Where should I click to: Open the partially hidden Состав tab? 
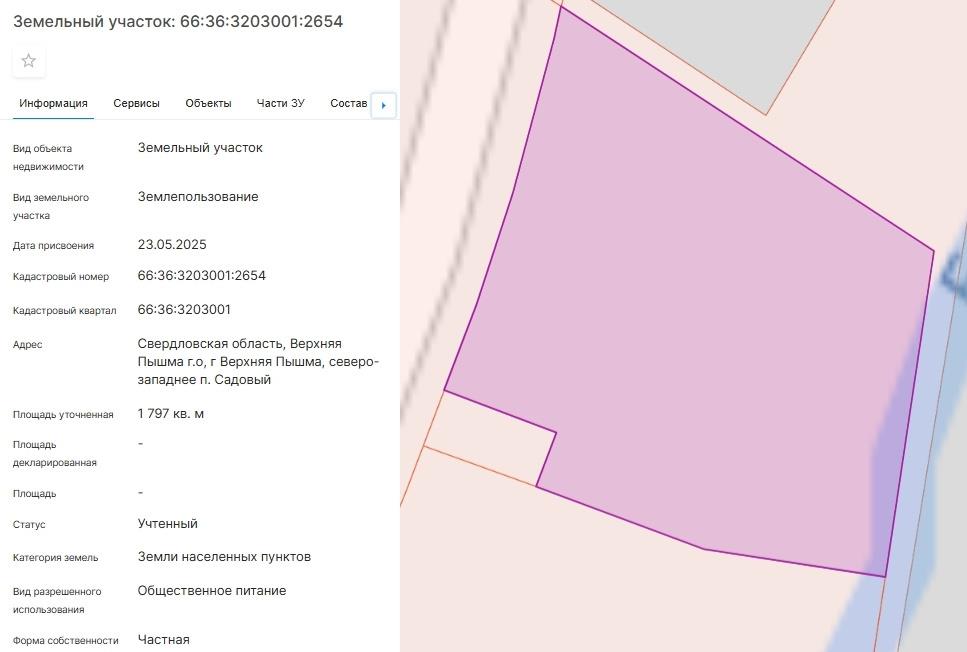pyautogui.click(x=348, y=103)
